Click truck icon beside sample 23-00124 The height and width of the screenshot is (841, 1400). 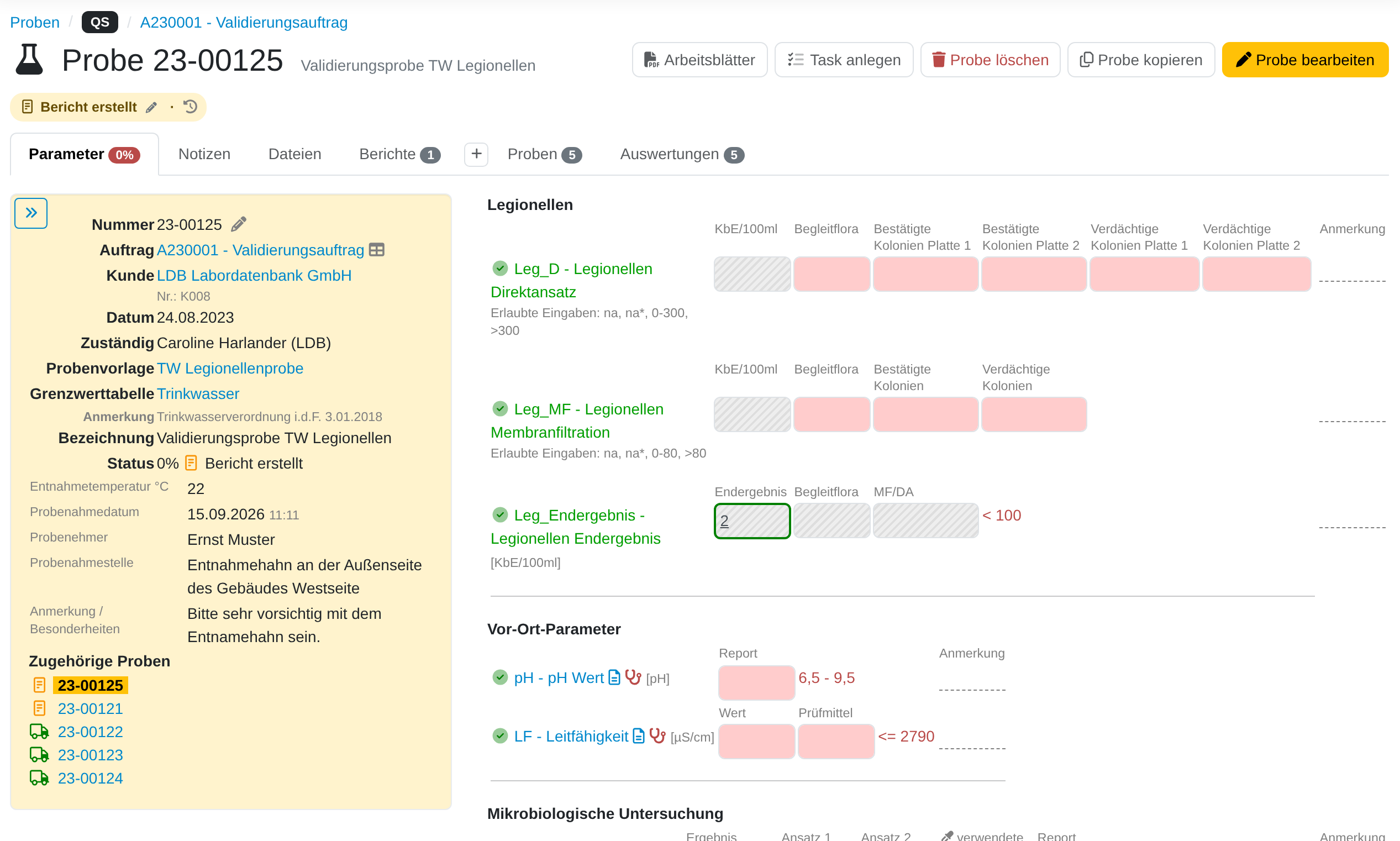39,778
